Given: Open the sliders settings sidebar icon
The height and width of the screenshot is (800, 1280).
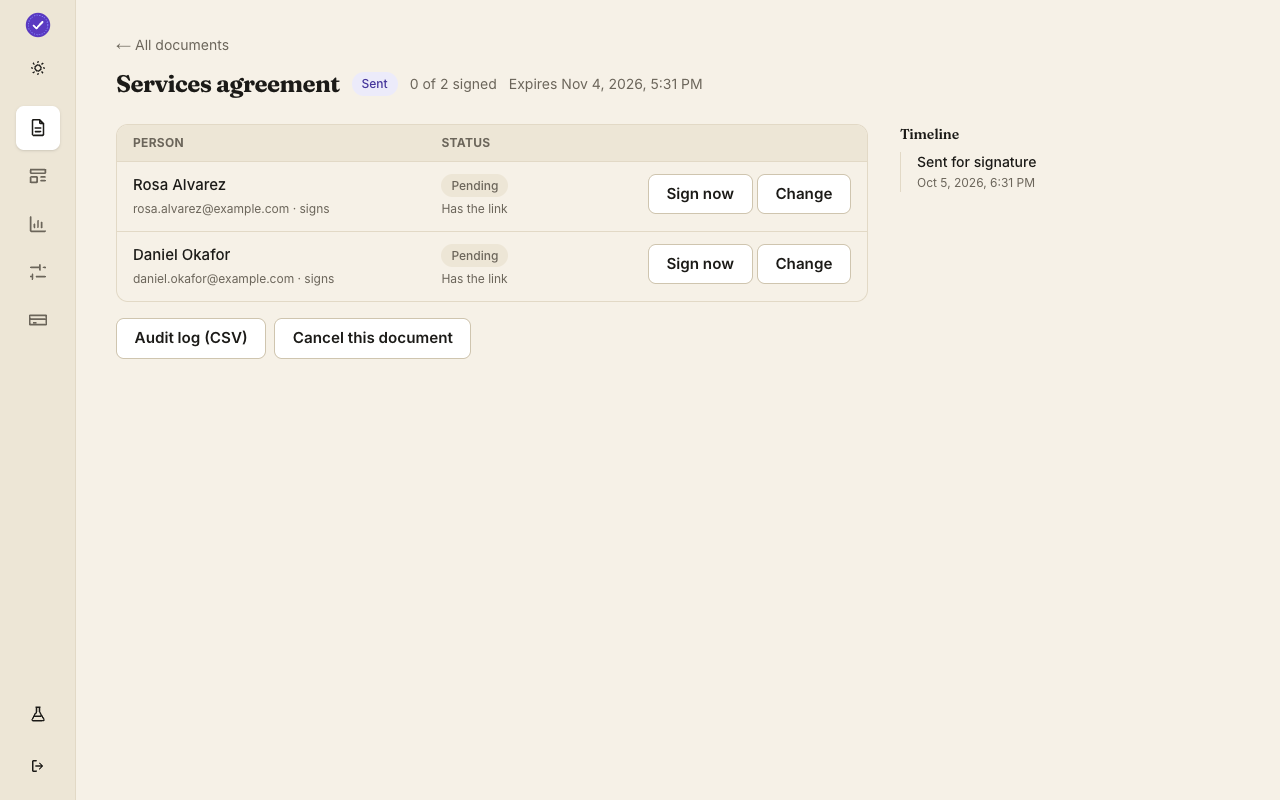Looking at the screenshot, I should [x=38, y=272].
